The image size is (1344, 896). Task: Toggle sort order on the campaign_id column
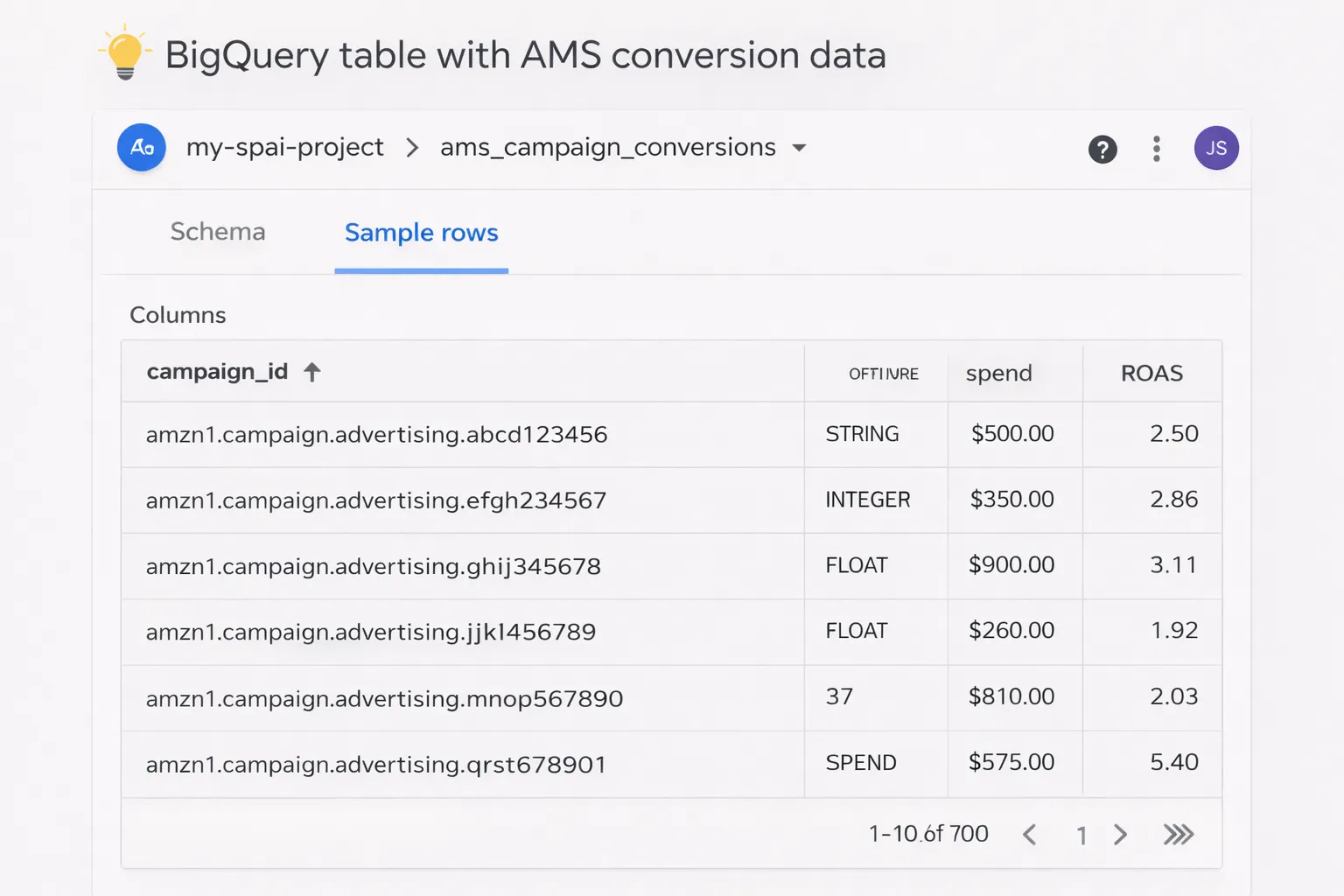coord(312,371)
